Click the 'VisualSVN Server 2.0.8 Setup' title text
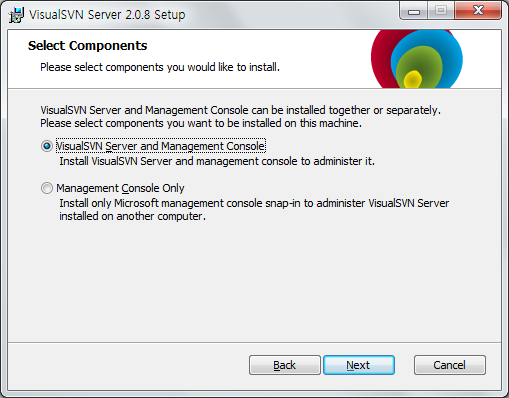 (x=107, y=15)
